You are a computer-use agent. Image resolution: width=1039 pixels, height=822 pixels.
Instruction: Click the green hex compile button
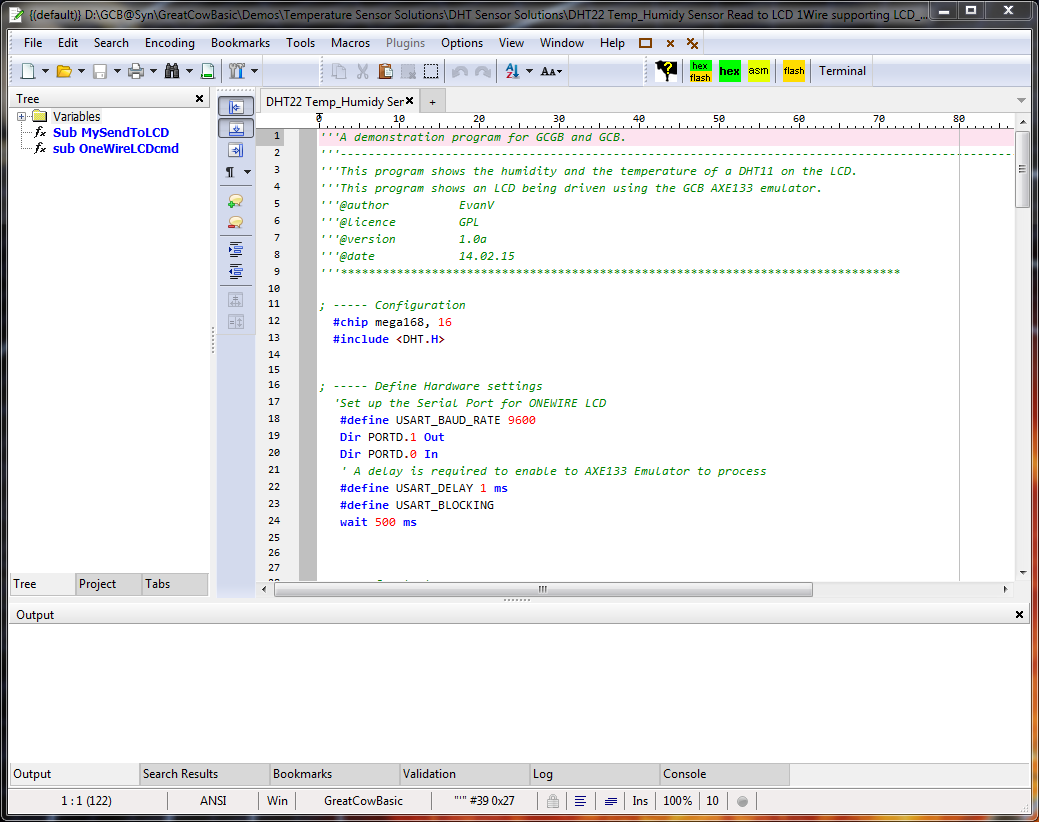(729, 71)
